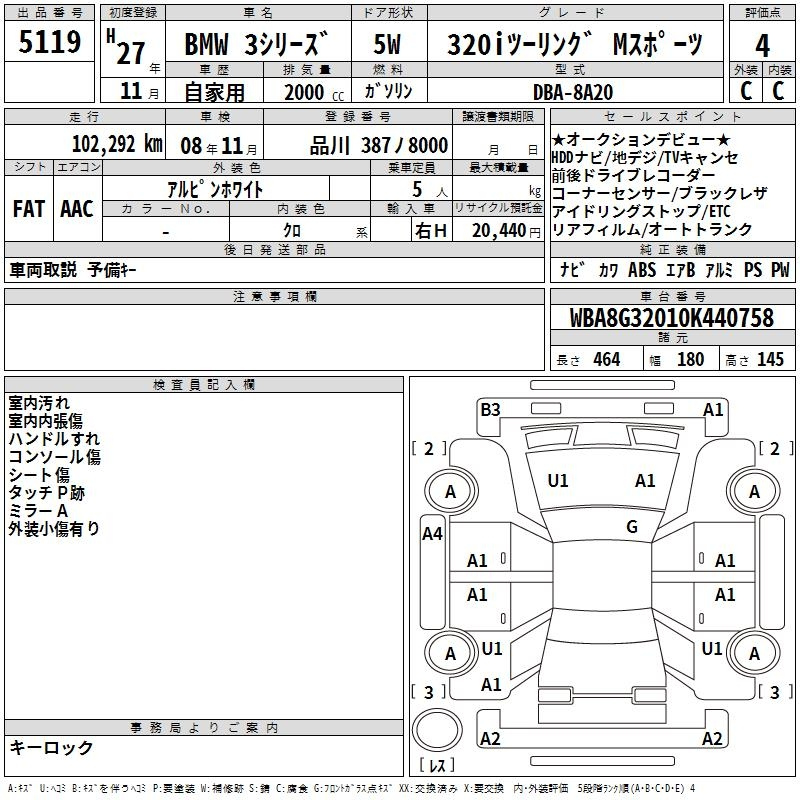This screenshot has height=800, width=800.
Task: Select the grade text 320iツーリング Mスポーツ
Action: [575, 44]
